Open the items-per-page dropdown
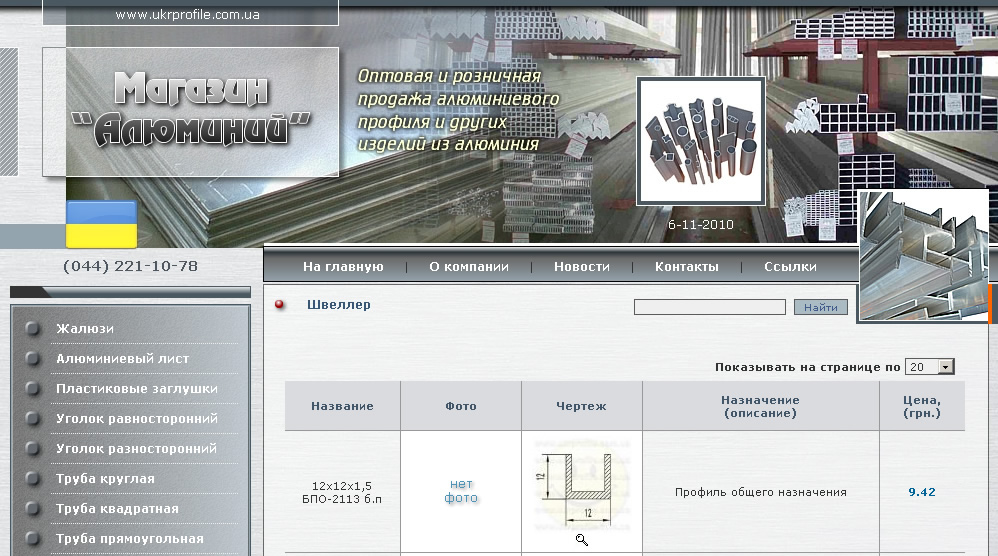Viewport: 998px width, 556px height. click(929, 367)
